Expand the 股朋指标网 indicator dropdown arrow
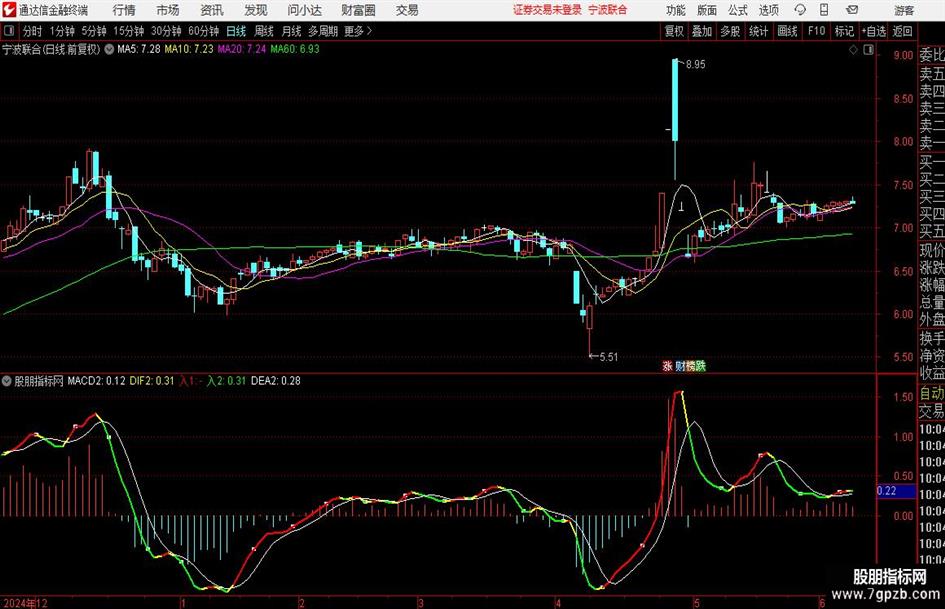The height and width of the screenshot is (609, 945). (x=7, y=381)
